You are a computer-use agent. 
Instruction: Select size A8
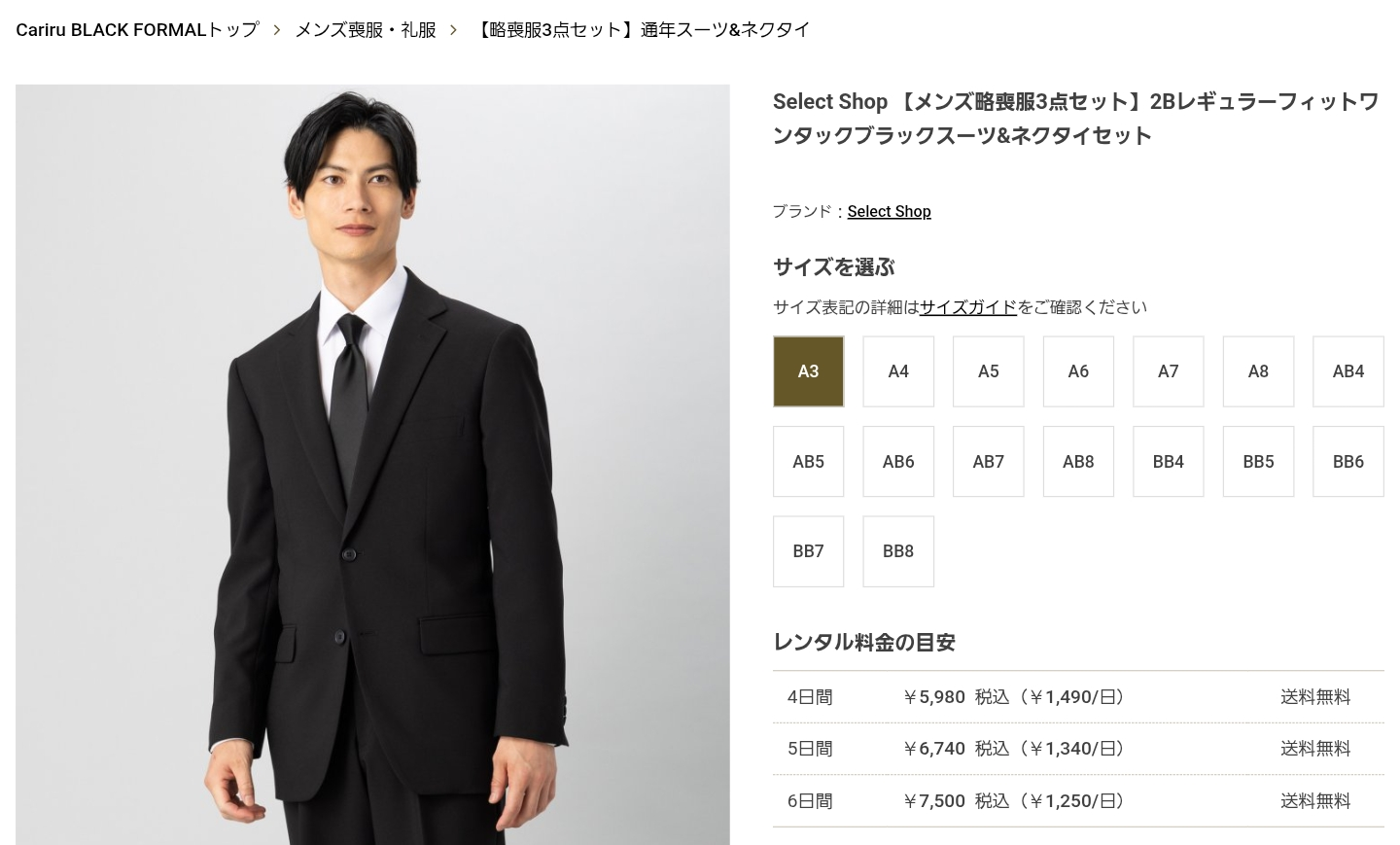tap(1258, 371)
